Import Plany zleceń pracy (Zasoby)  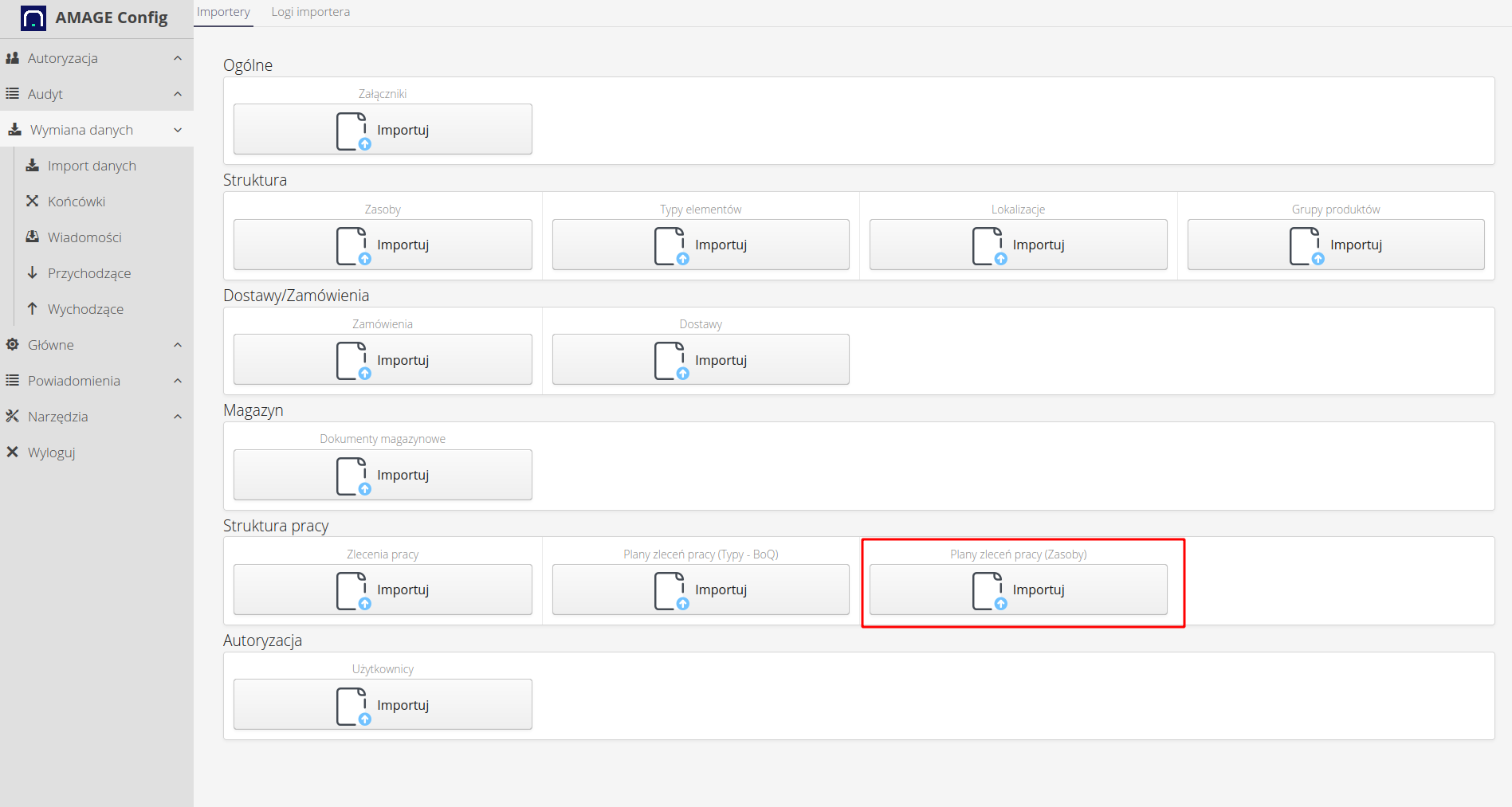coord(1018,590)
